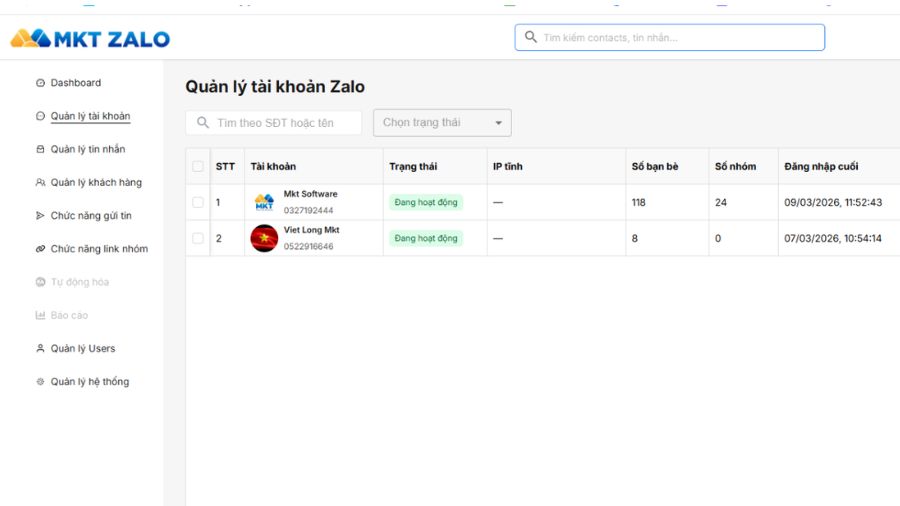This screenshot has width=900, height=506.
Task: Click the Mkt Software account avatar
Action: pyautogui.click(x=264, y=202)
